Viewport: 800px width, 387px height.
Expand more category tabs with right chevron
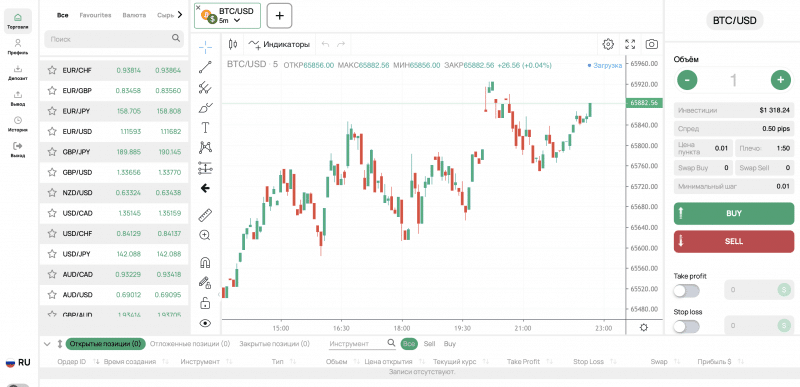(179, 15)
